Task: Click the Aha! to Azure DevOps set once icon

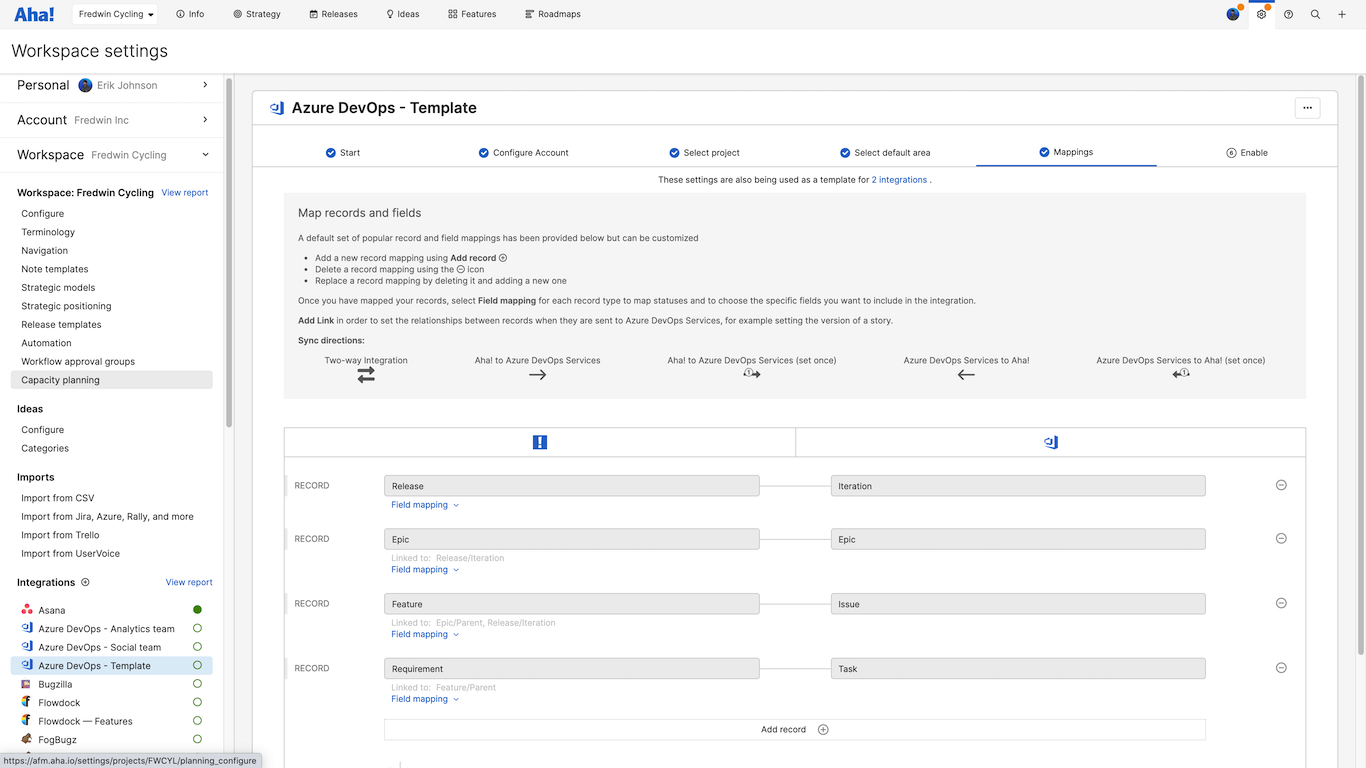Action: tap(752, 373)
